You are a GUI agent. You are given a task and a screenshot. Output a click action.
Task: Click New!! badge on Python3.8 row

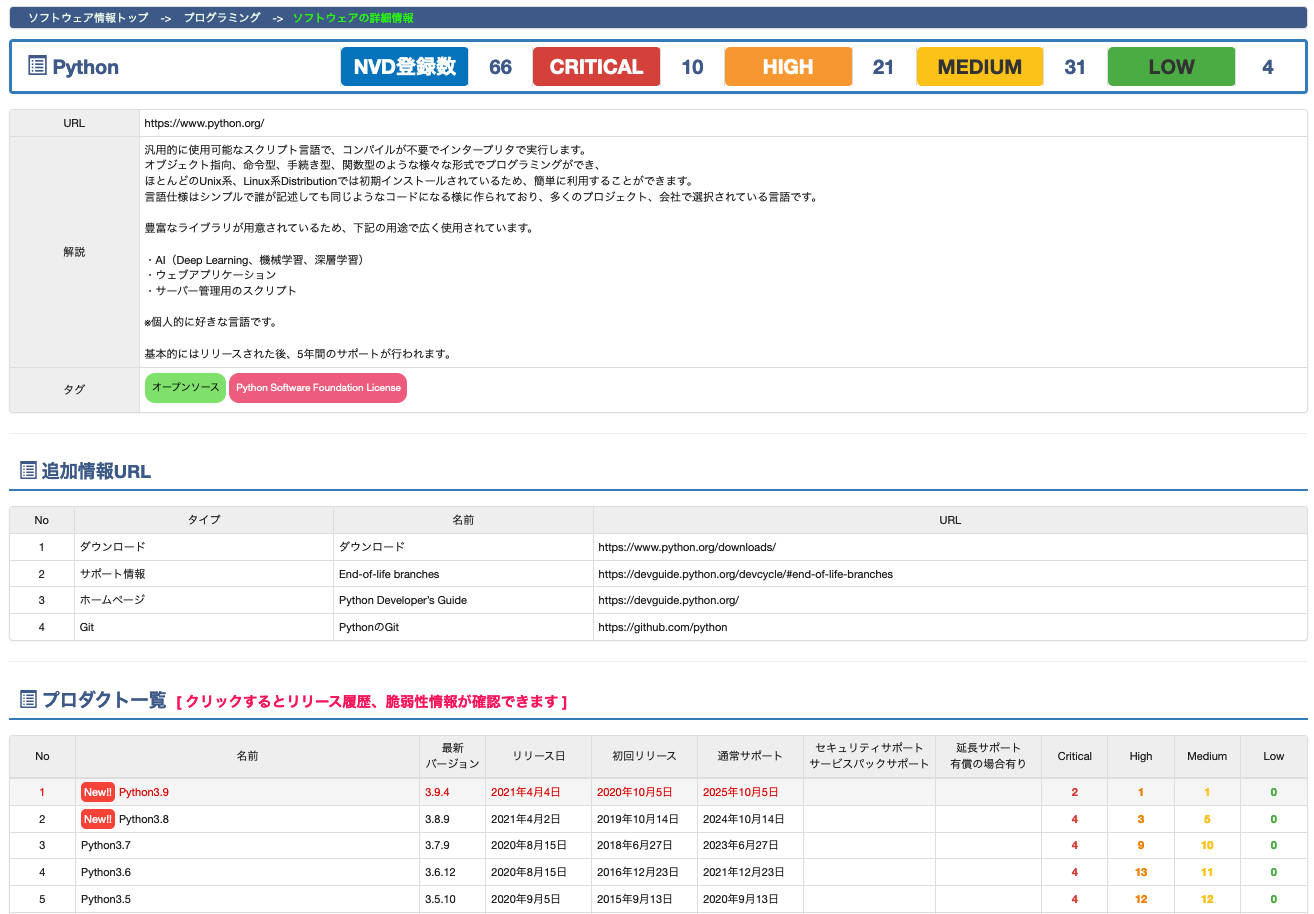coord(98,819)
